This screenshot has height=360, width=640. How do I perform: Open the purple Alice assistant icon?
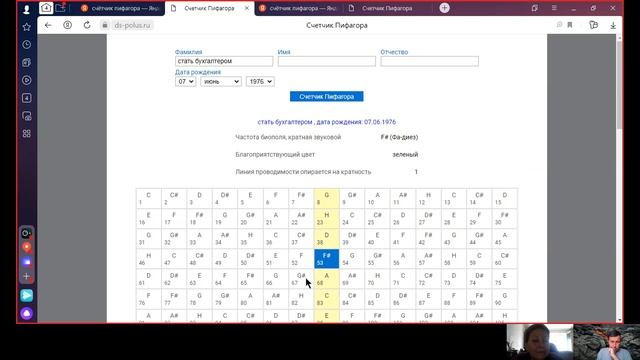[x=27, y=313]
